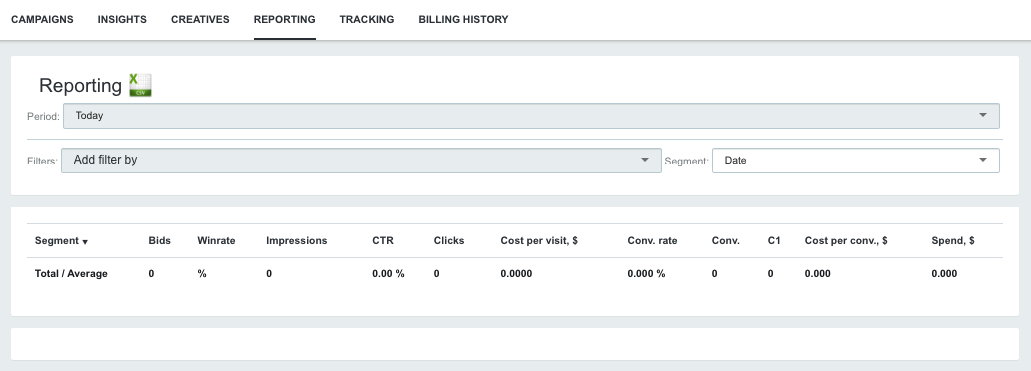Select the Reporting tab
Viewport: 1031px width, 371px height.
(285, 20)
